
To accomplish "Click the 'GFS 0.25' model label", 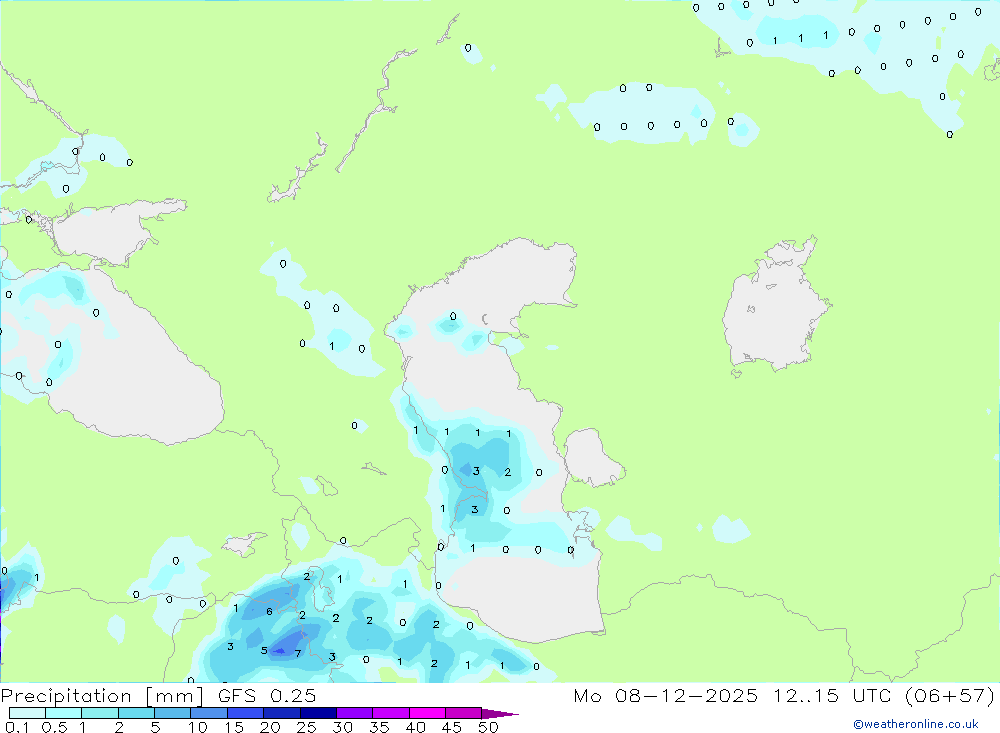I will coord(267,695).
